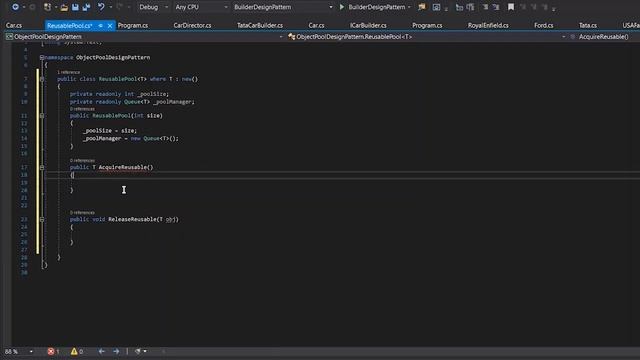
Task: Click the navigate back arrow in bottom bar
Action: coord(102,351)
